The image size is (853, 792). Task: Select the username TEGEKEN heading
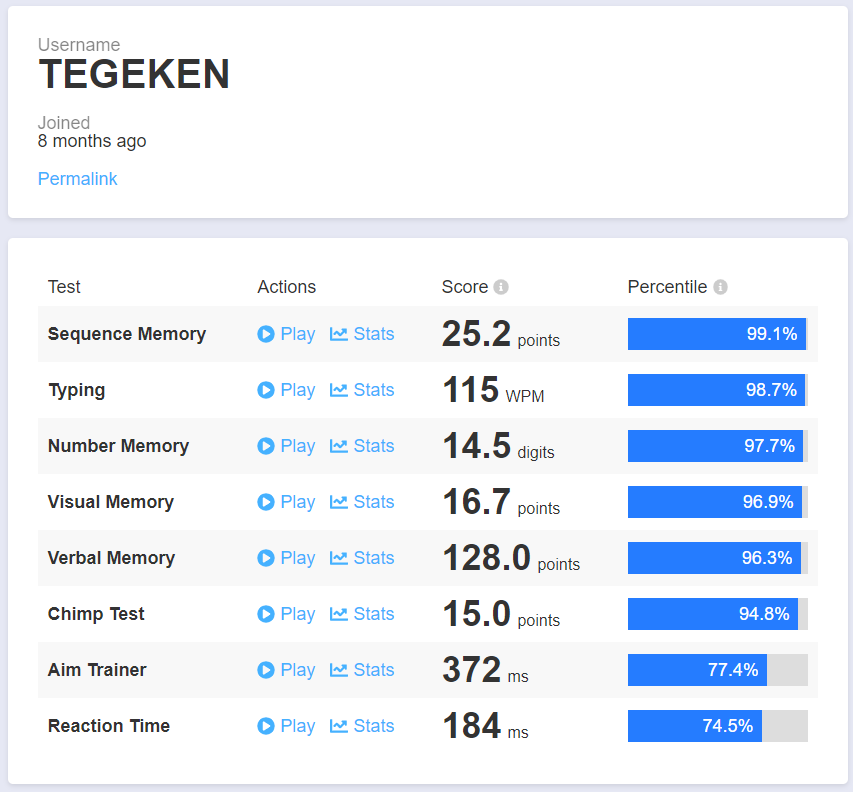(x=133, y=74)
